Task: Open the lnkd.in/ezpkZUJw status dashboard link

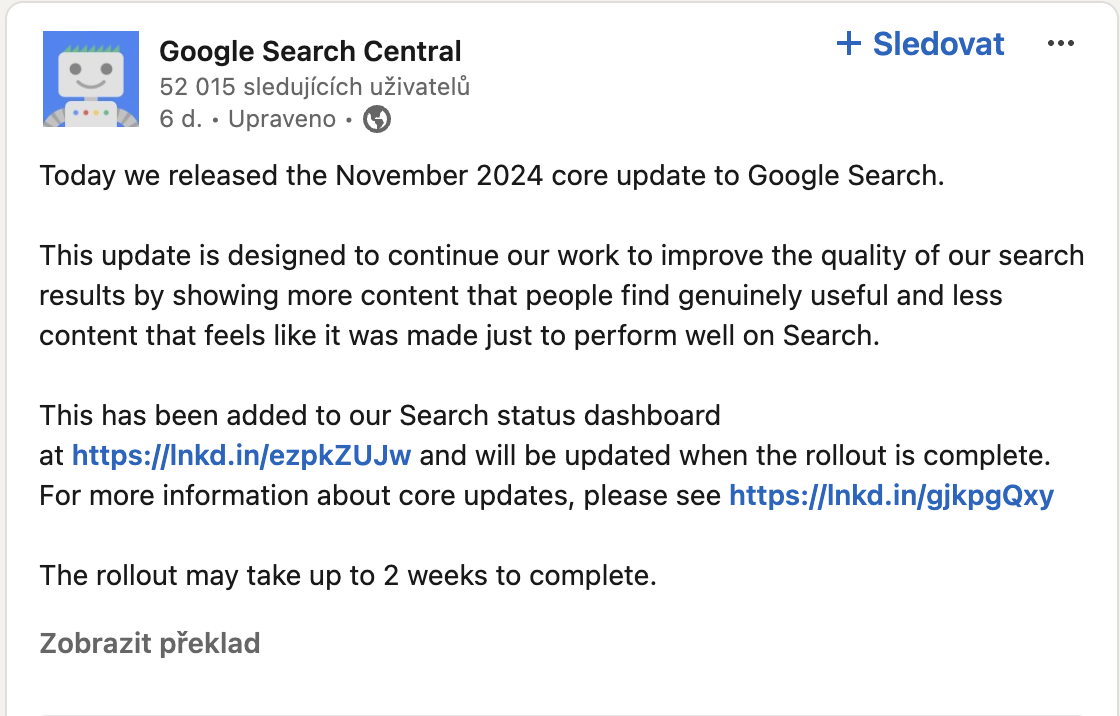Action: [x=241, y=455]
